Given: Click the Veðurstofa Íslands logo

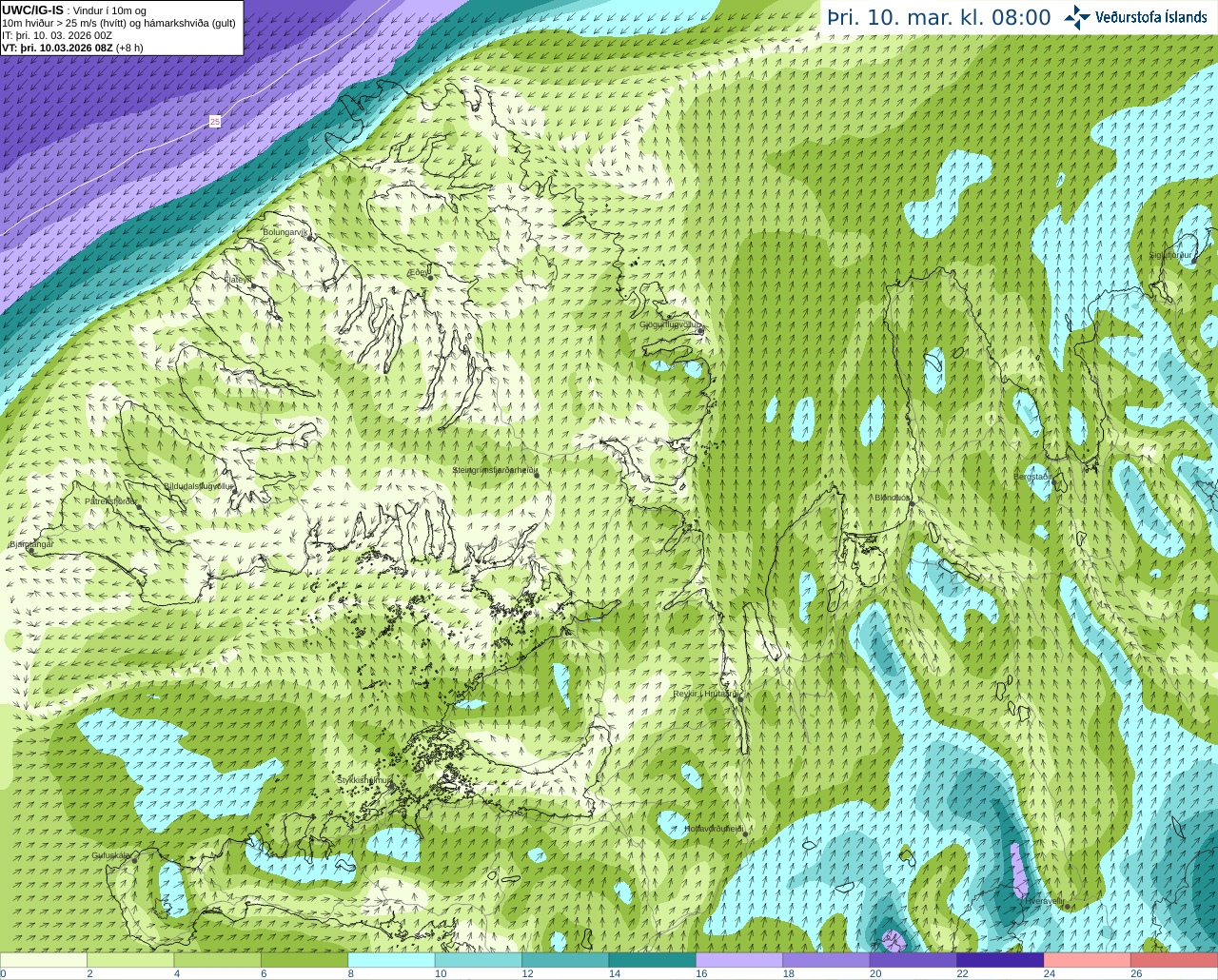Looking at the screenshot, I should pos(1136,17).
